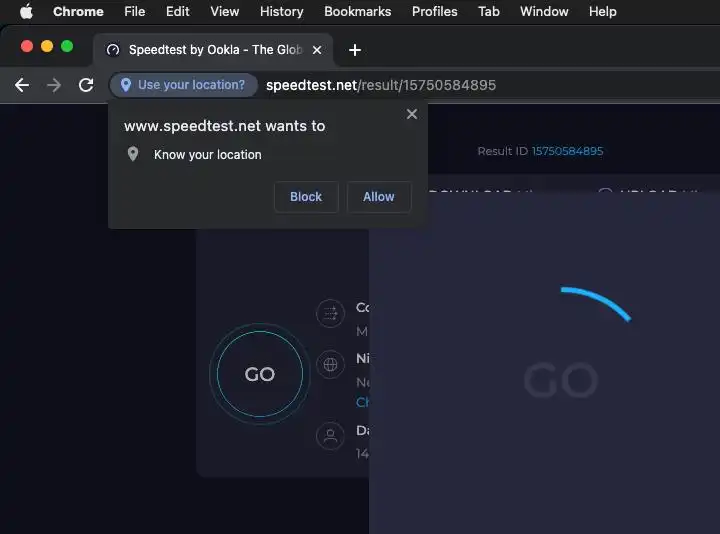Close the Speedtest by Ookla tab

pos(317,50)
